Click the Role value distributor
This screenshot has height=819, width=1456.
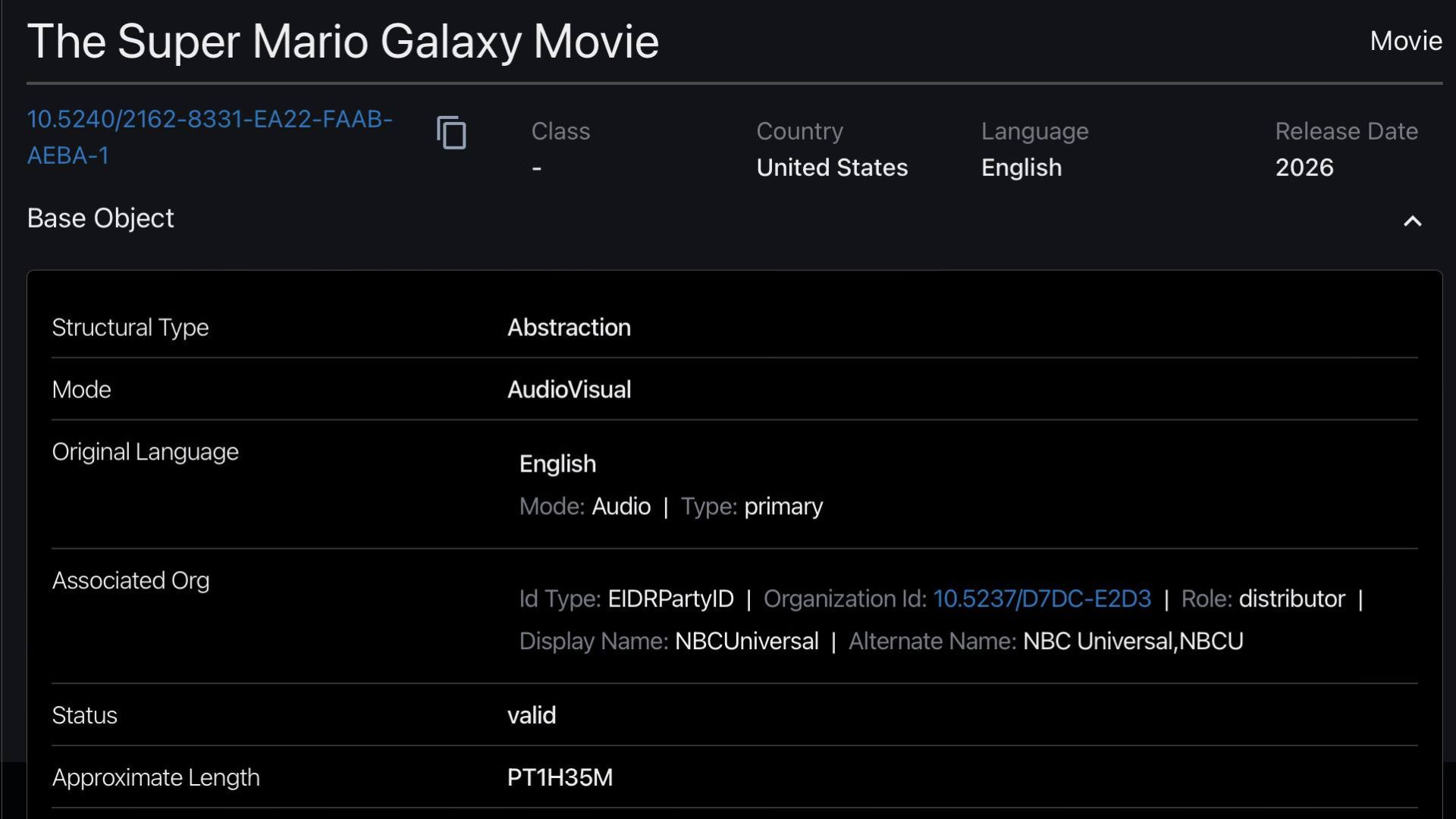1291,598
